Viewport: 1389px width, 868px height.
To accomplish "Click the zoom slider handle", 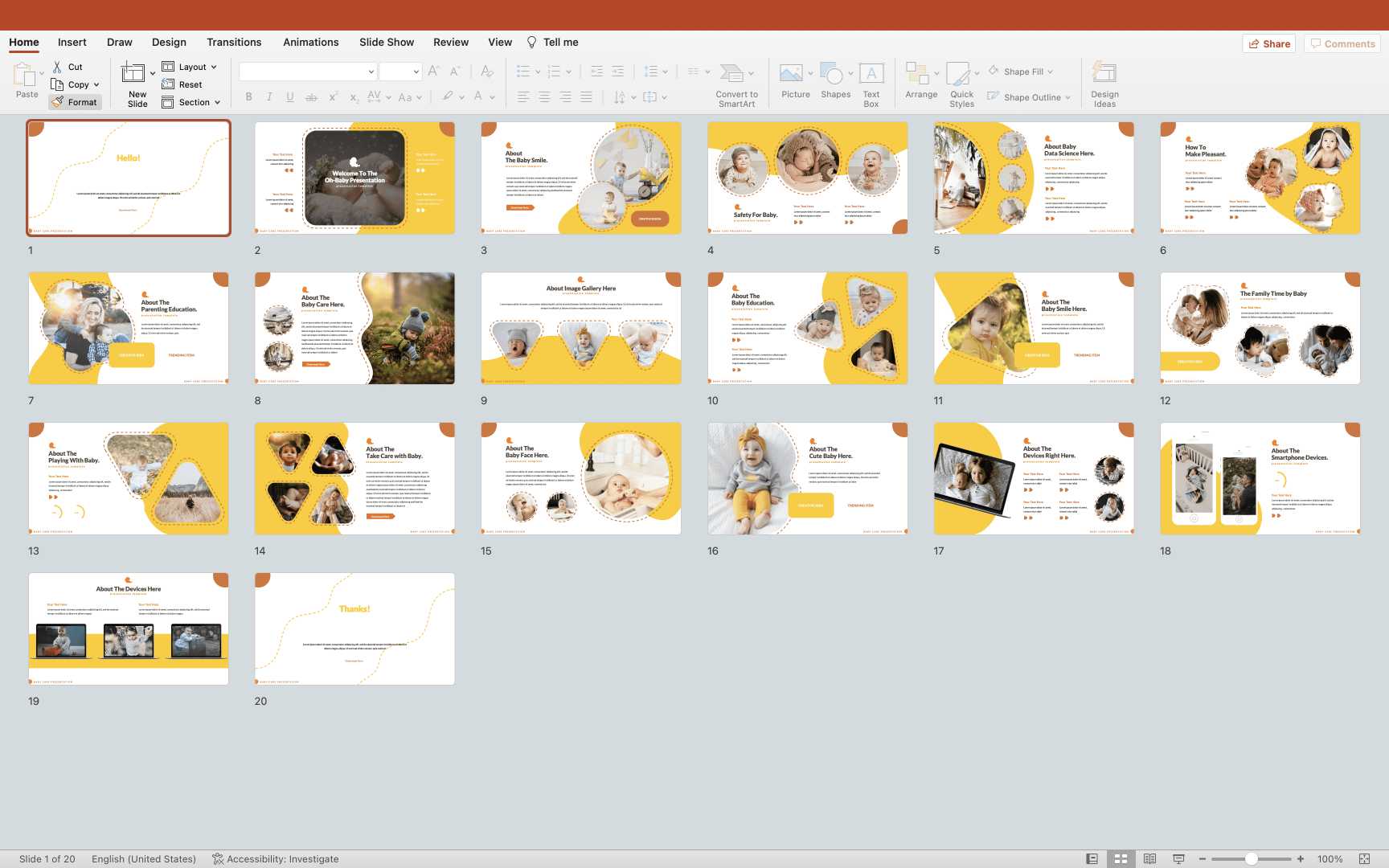I will point(1252,859).
